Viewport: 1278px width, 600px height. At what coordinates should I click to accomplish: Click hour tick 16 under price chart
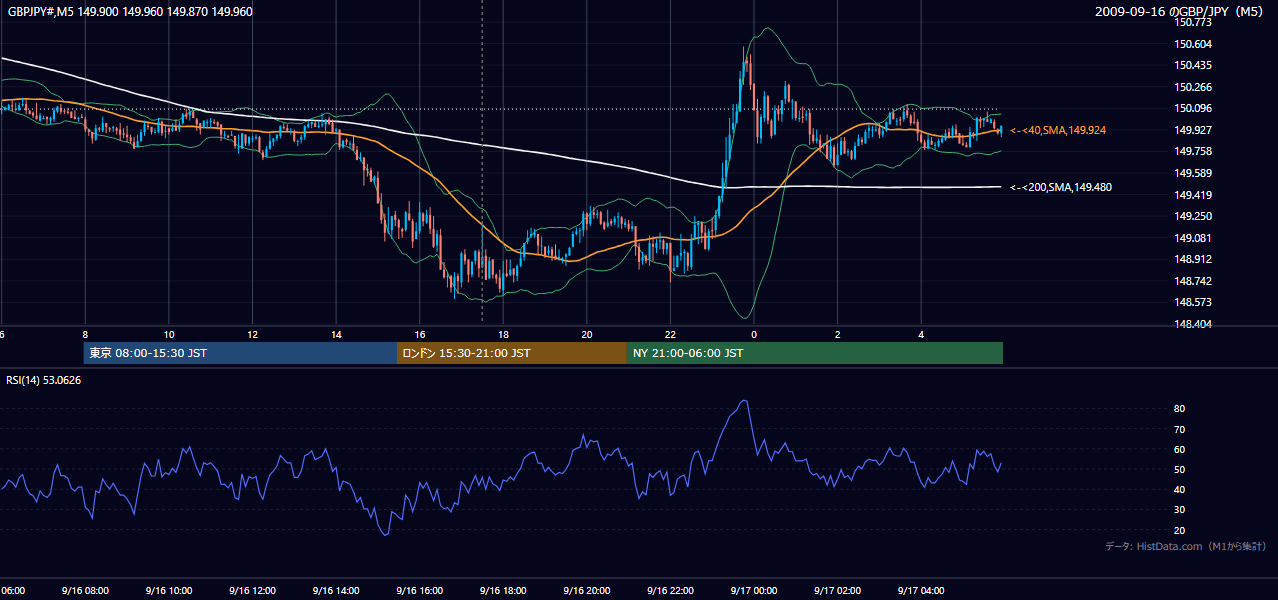420,335
